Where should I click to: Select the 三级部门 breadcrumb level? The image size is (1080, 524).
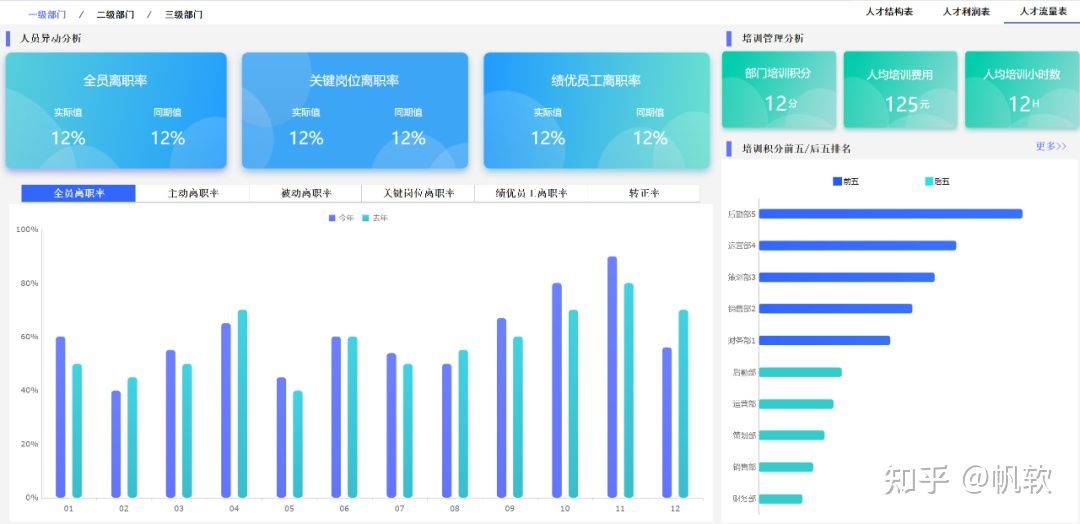pos(183,14)
